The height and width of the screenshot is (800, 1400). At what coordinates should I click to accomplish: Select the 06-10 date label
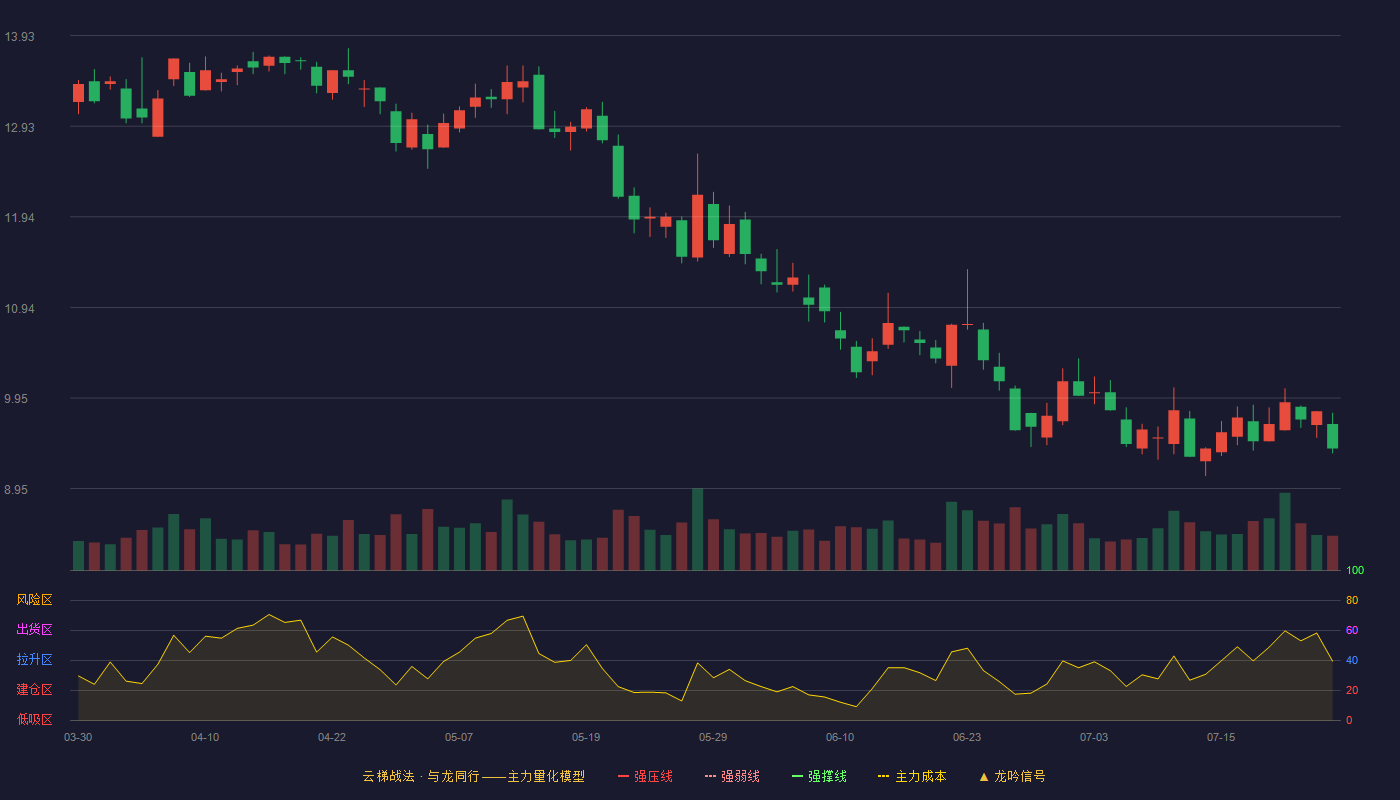[840, 737]
